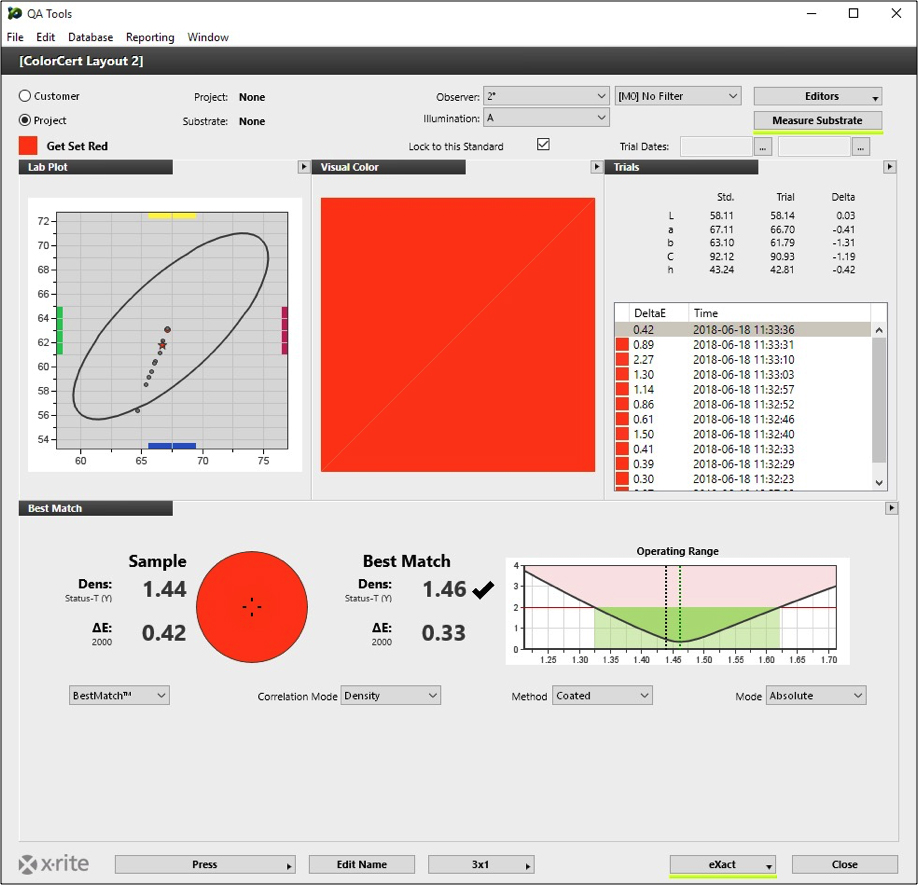Expand the Best Match panel options arrow

pos(891,508)
